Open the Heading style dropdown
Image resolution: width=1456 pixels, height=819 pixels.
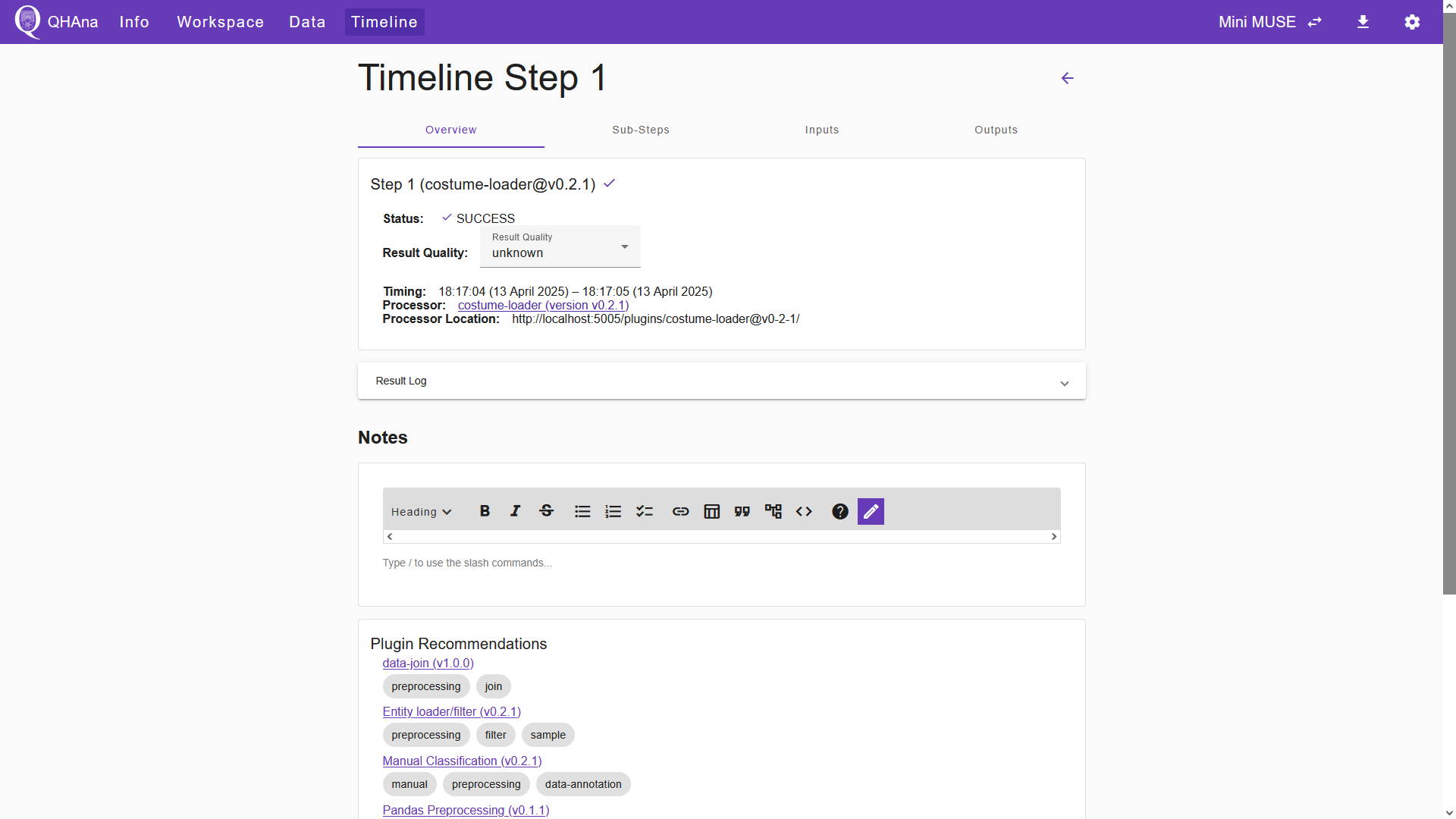(x=422, y=512)
